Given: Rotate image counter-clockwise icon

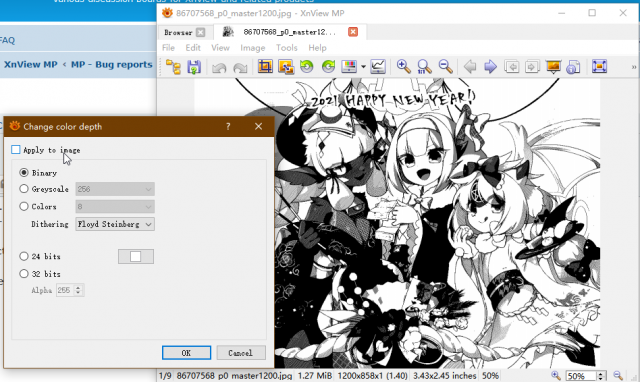Looking at the screenshot, I should point(307,66).
